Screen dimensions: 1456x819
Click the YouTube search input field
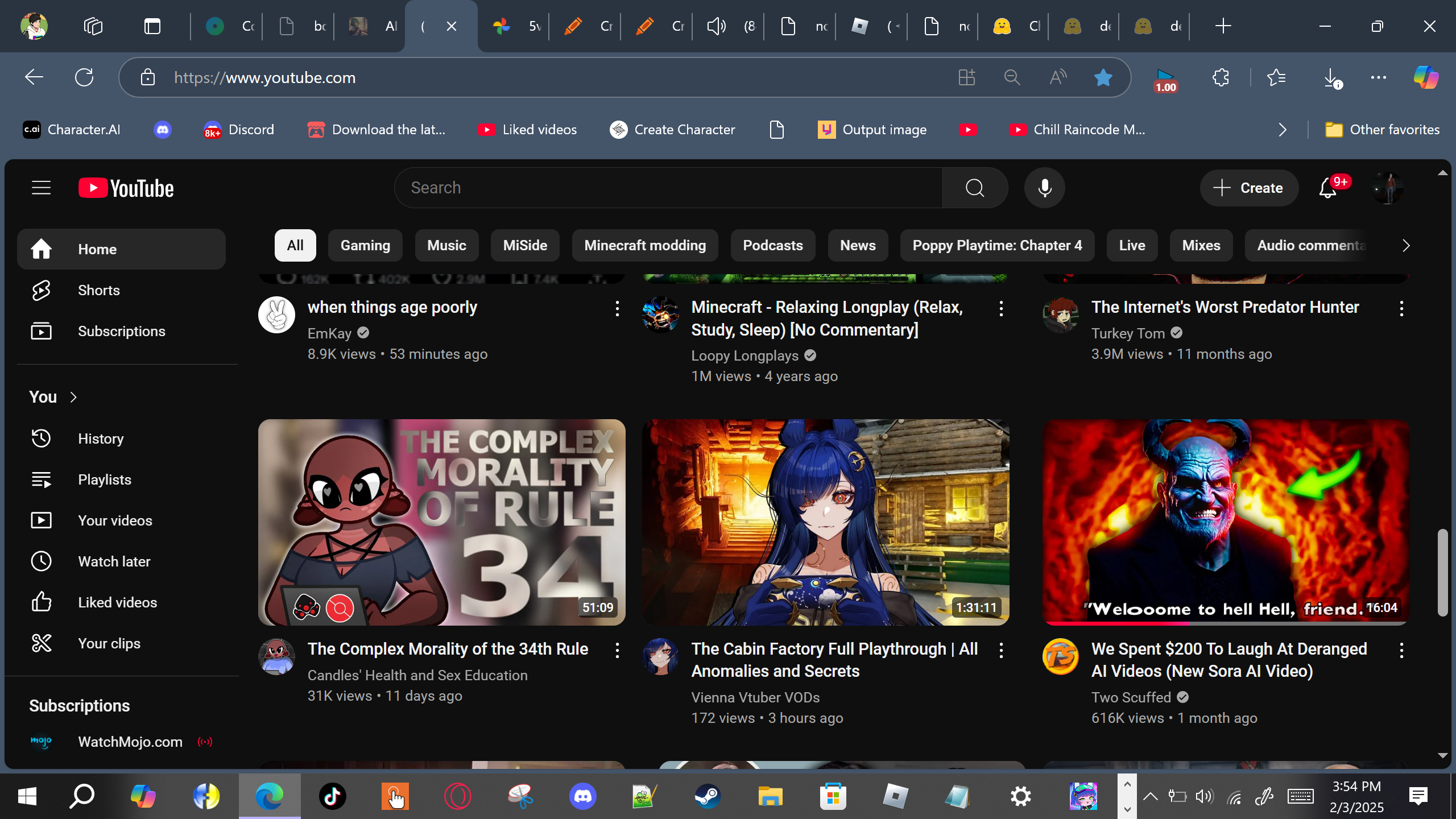(x=669, y=188)
